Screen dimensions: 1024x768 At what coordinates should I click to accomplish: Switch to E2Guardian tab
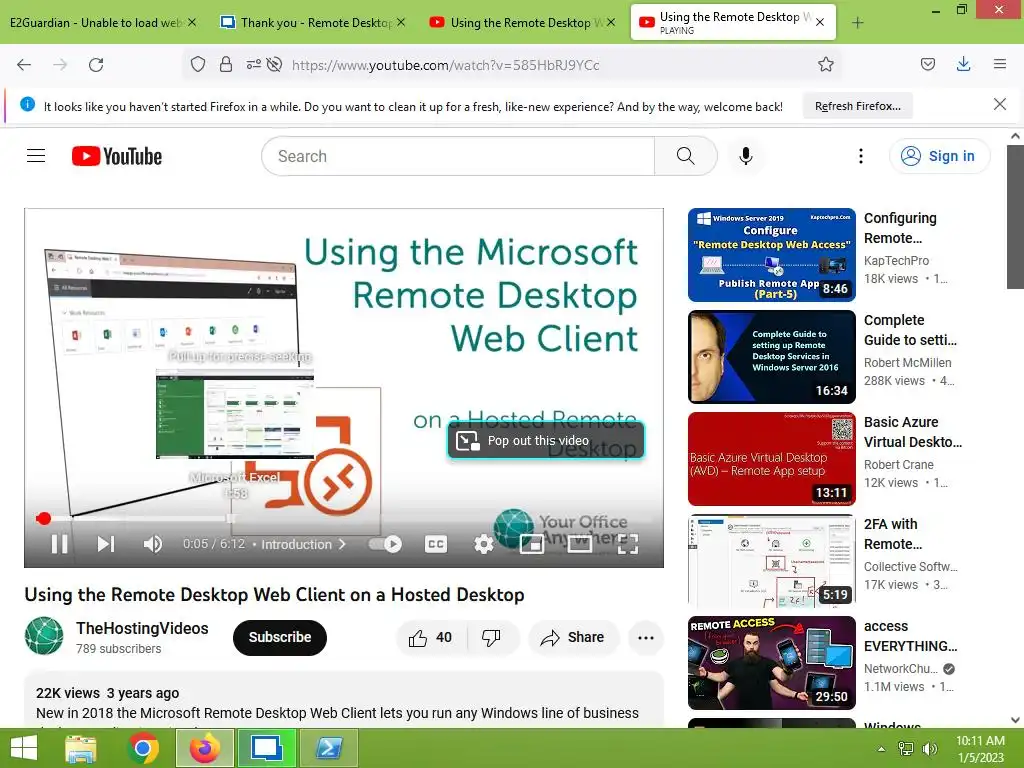coord(95,23)
